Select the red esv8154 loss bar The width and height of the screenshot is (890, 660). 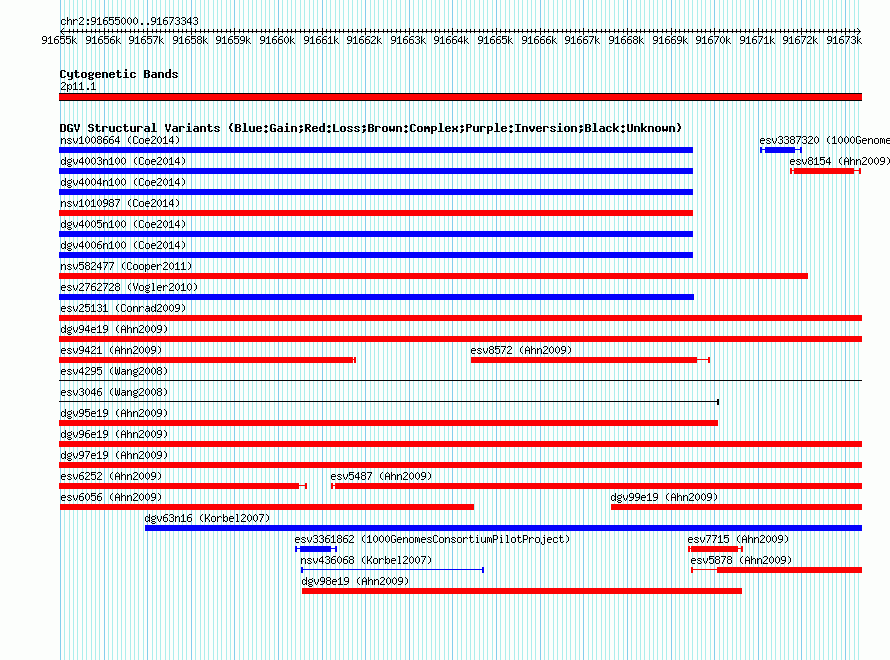click(x=825, y=171)
